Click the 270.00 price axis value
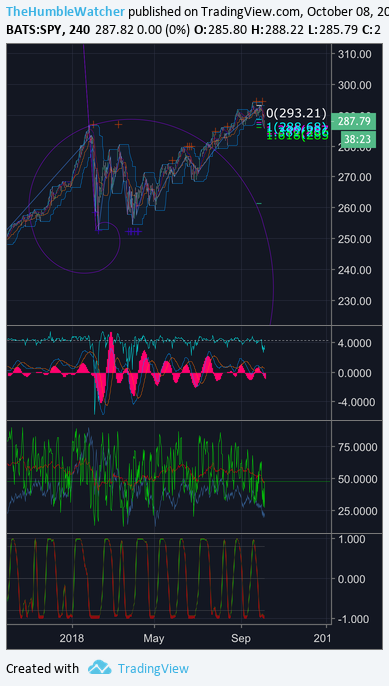 (354, 177)
